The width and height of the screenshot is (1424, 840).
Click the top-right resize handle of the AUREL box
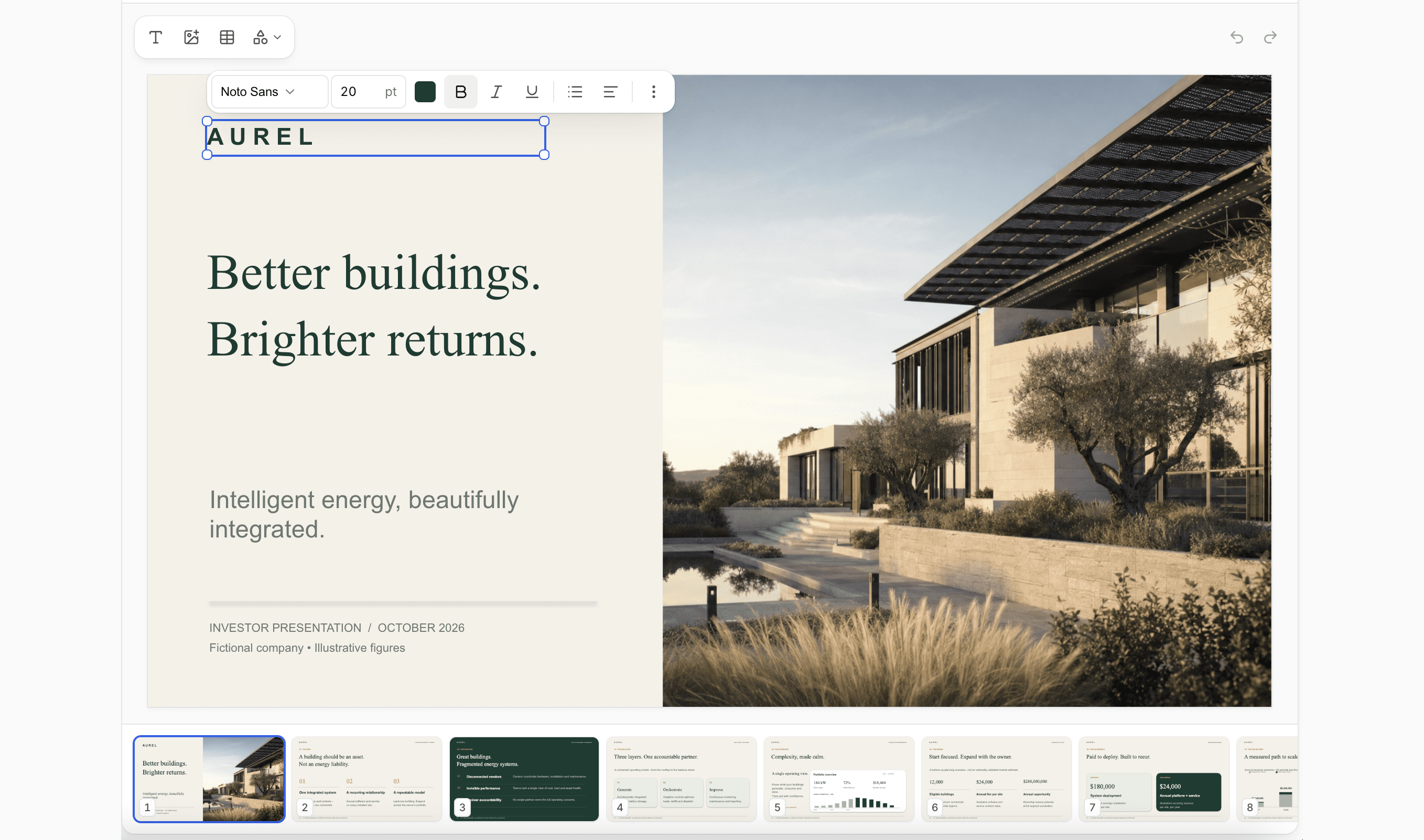coord(544,121)
